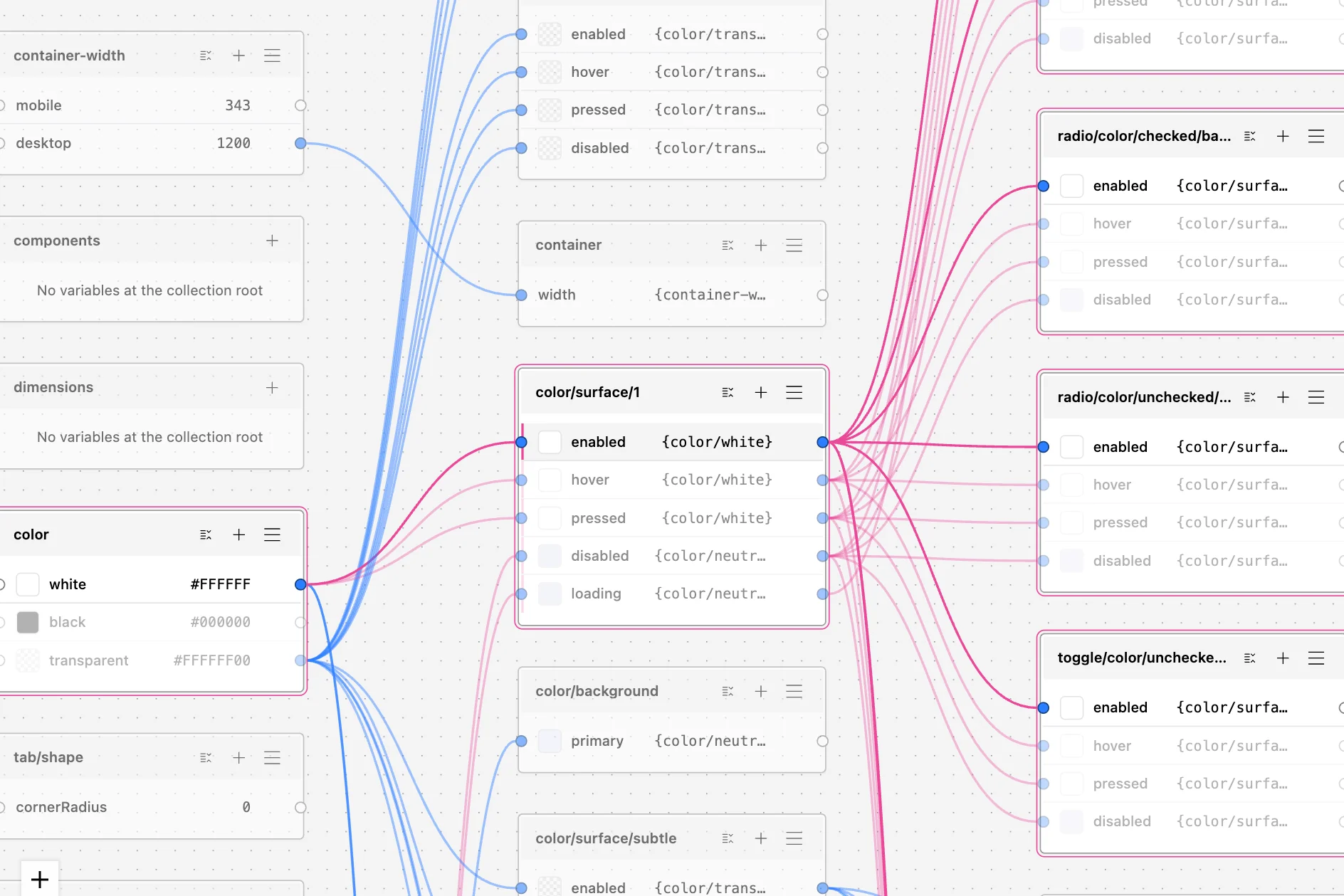Click the add button at bottom left

40,879
